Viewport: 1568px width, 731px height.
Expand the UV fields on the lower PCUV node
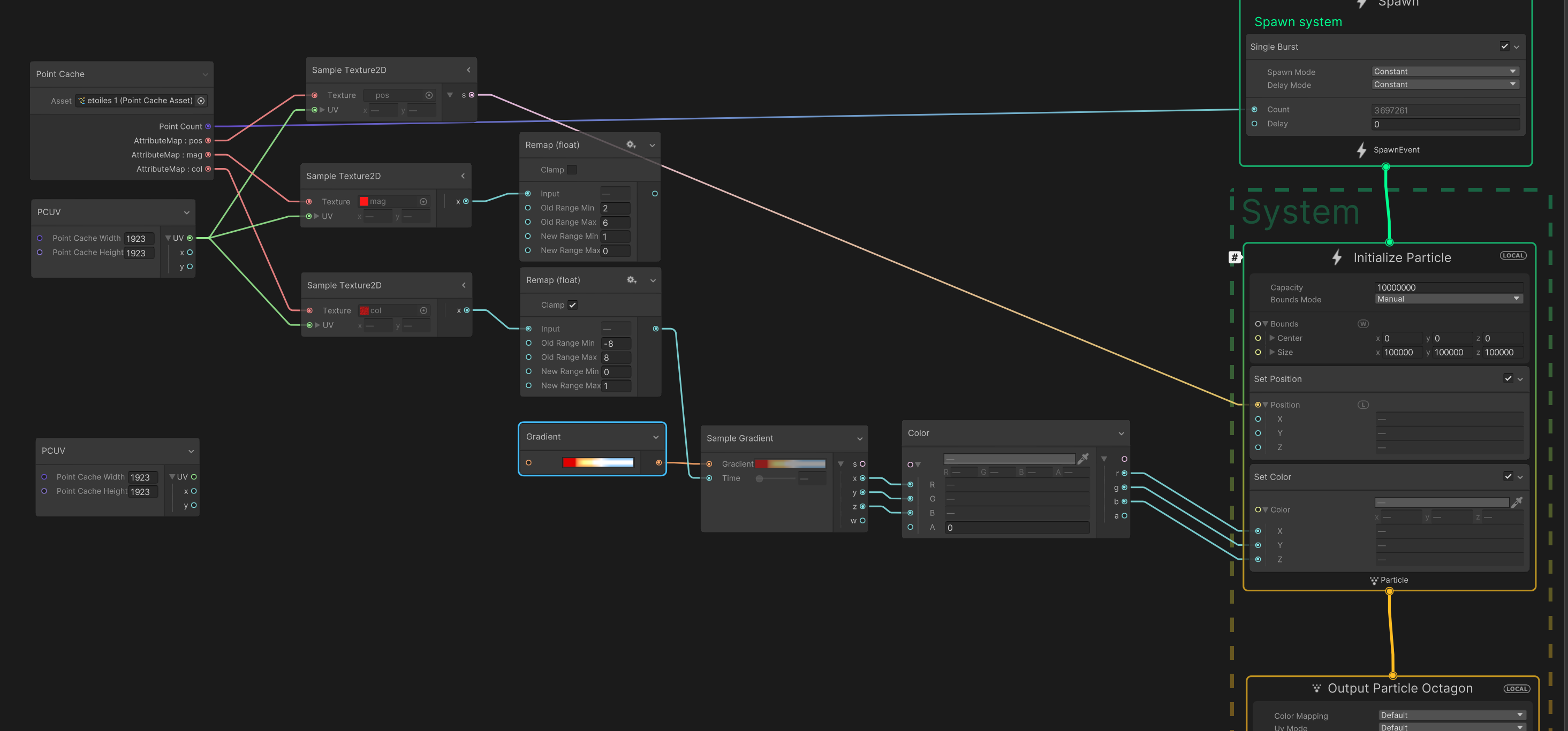pyautogui.click(x=173, y=477)
